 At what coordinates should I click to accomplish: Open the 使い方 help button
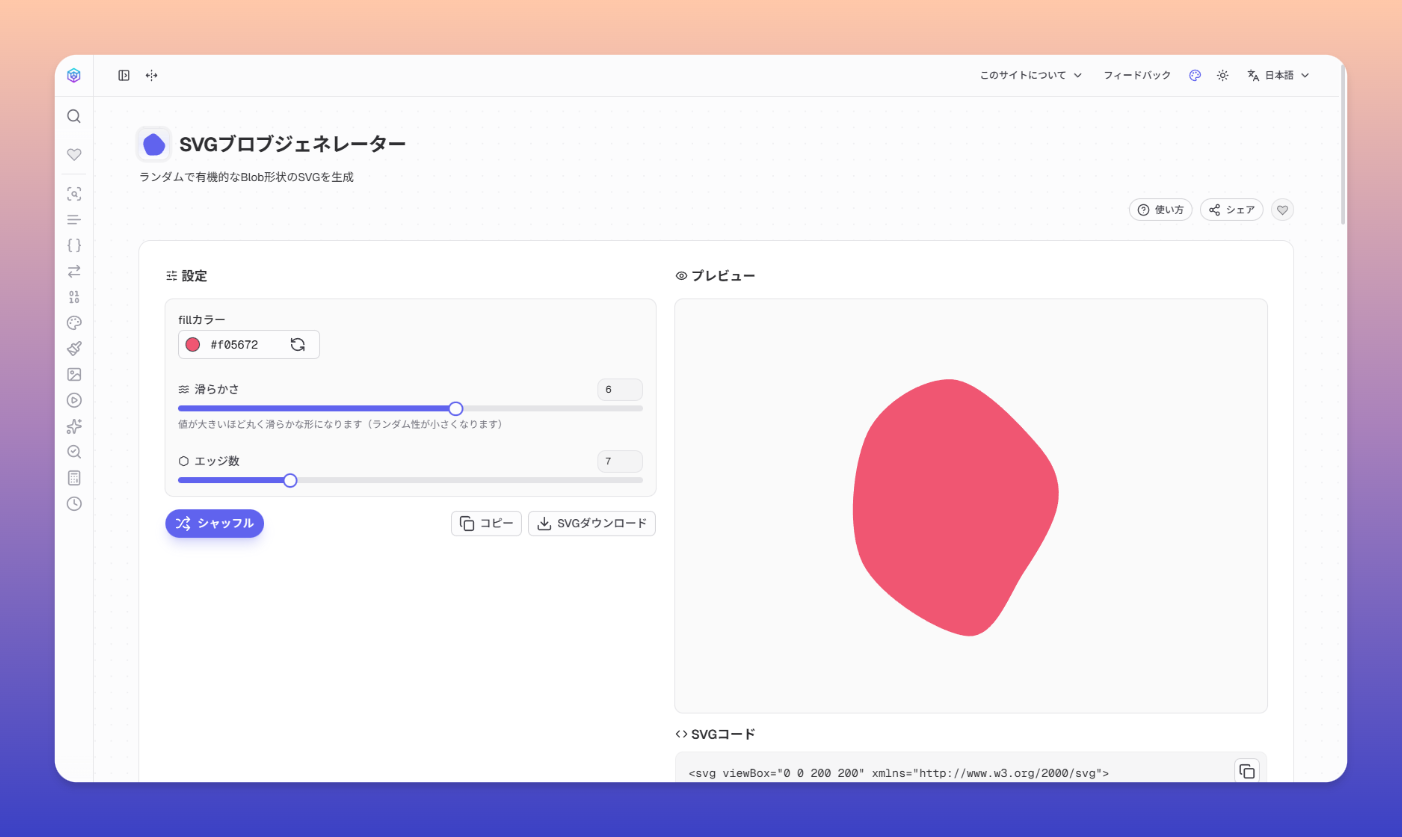[1160, 210]
